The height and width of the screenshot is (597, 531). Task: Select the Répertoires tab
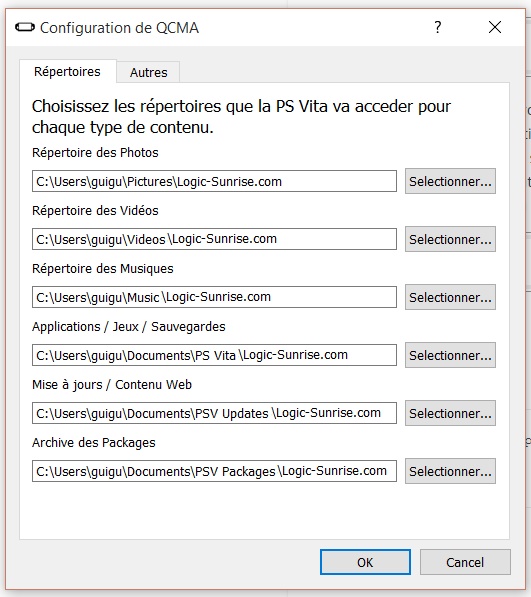tap(67, 71)
